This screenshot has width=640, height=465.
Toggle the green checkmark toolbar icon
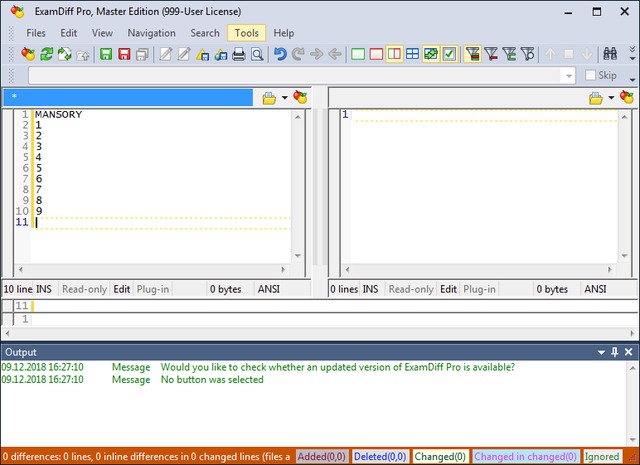tap(449, 54)
